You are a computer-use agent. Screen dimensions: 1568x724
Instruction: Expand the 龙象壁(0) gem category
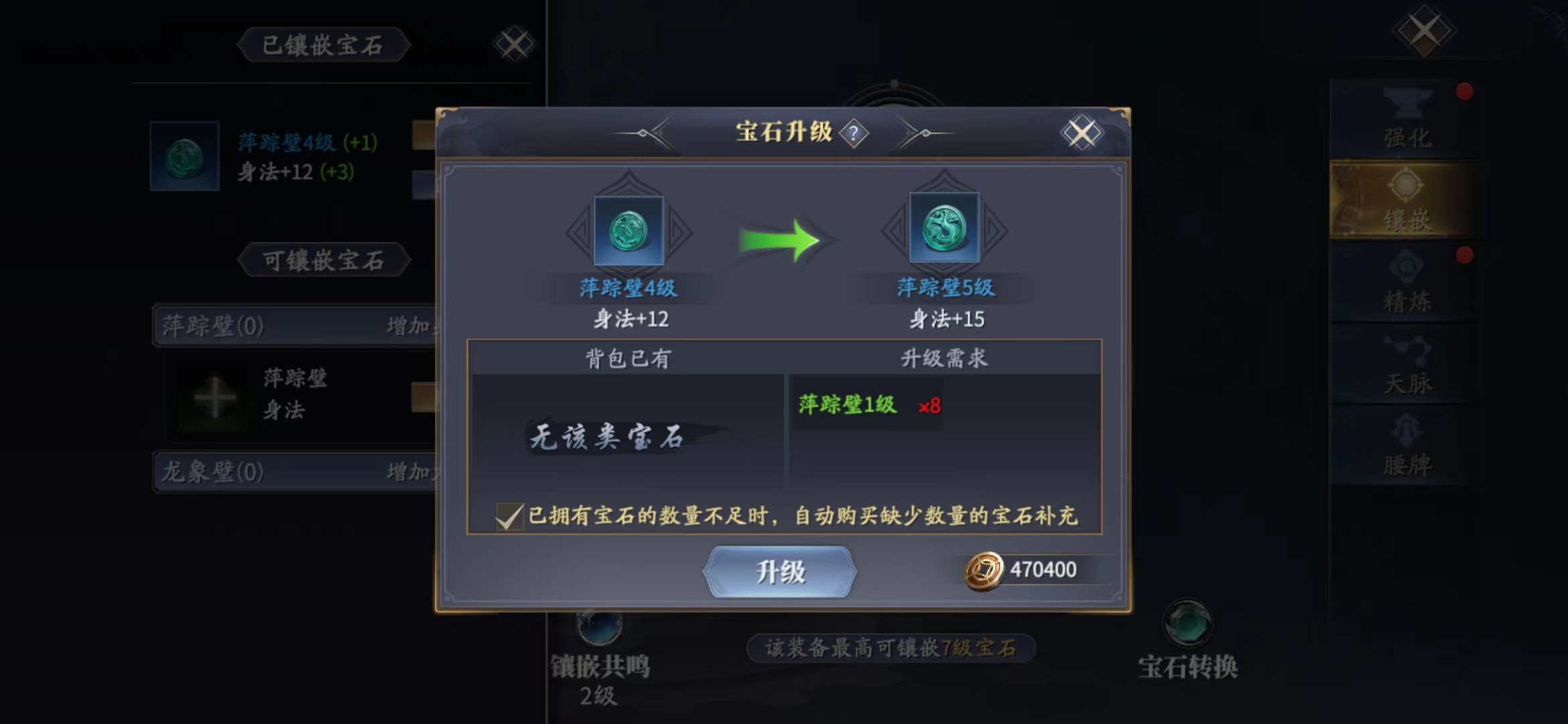pos(295,472)
